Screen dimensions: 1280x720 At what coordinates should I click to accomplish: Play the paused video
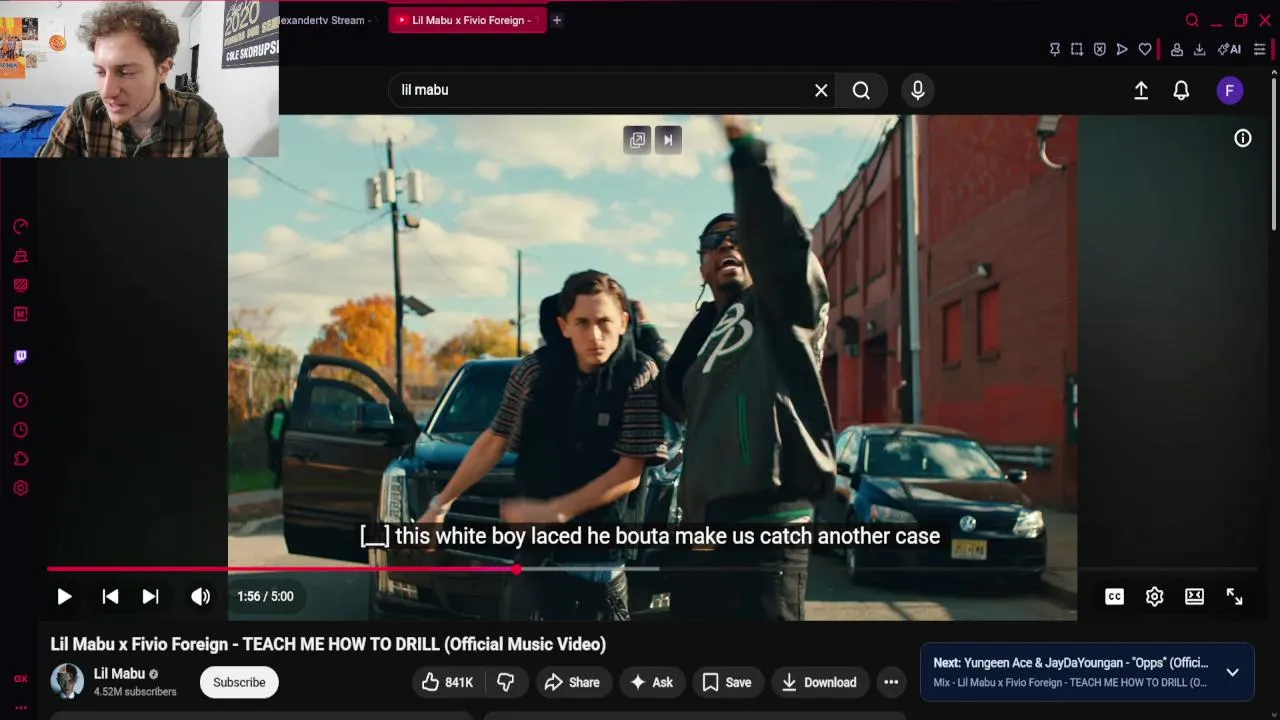64,596
